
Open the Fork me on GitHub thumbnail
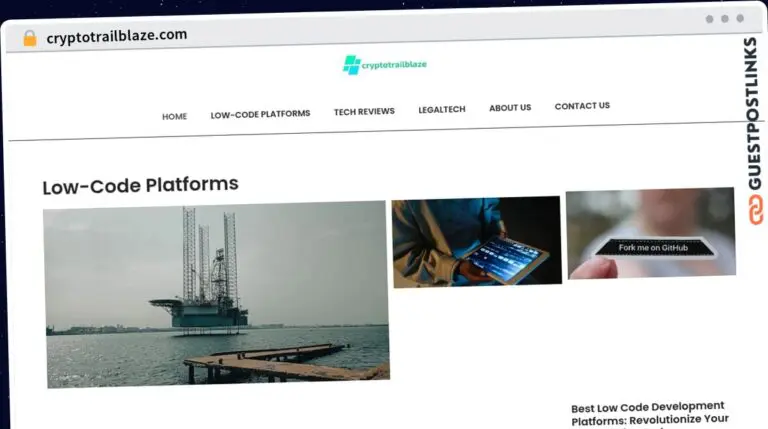(x=651, y=233)
